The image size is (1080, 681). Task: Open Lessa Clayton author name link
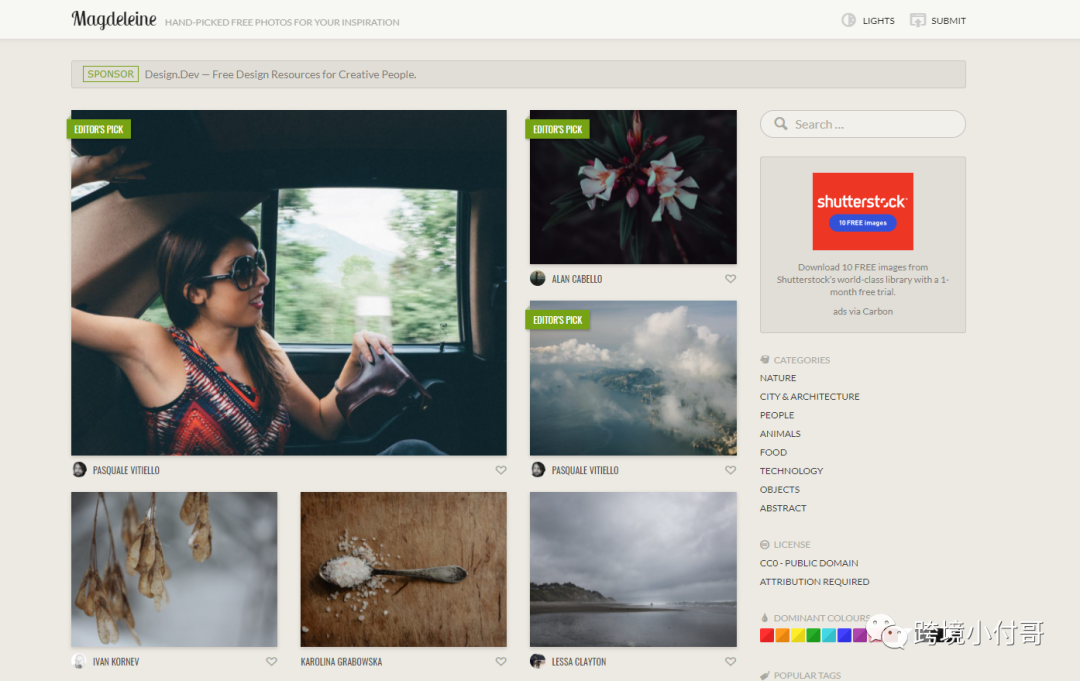point(579,662)
